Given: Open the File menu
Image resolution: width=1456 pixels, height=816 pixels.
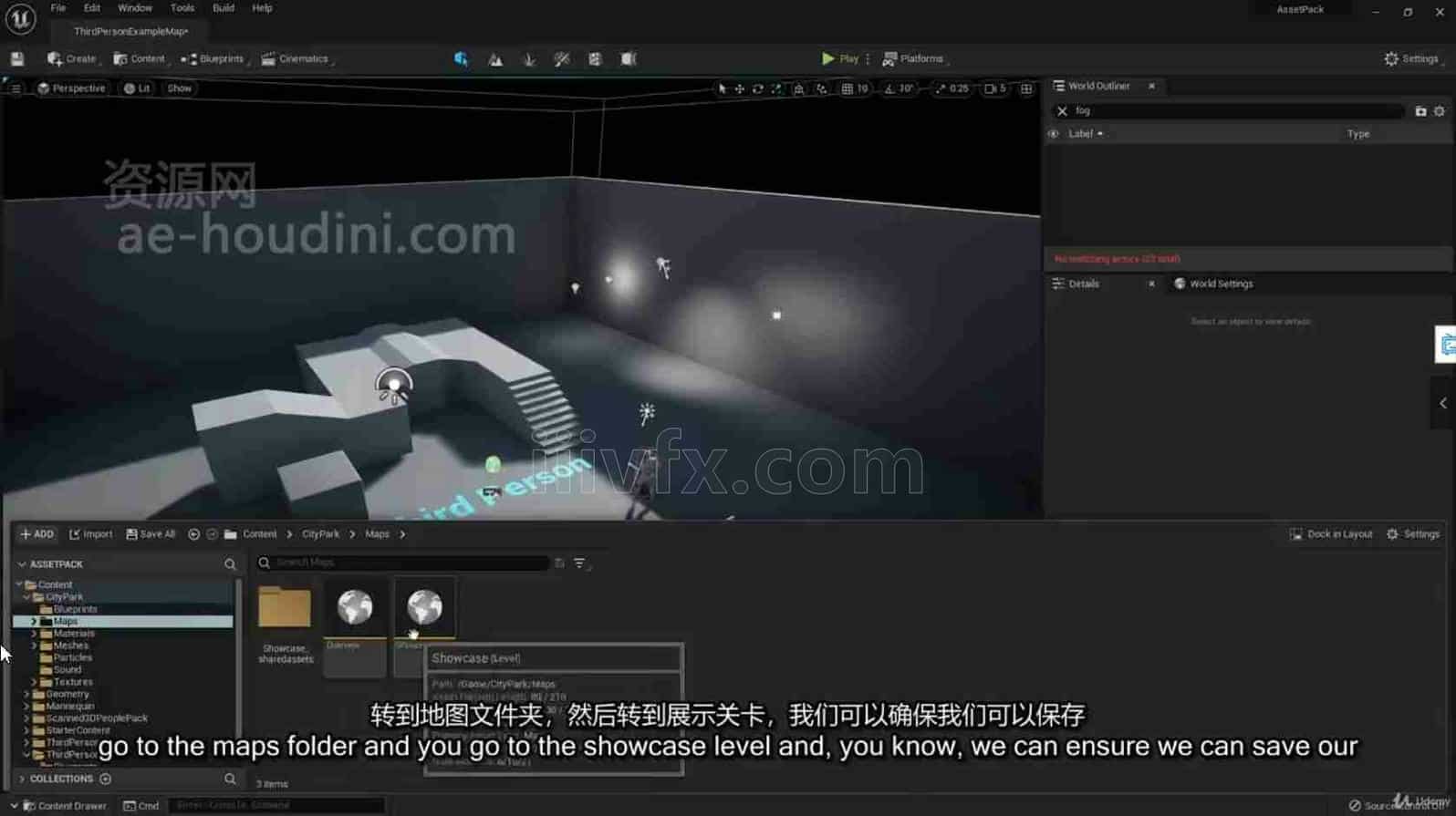Looking at the screenshot, I should [58, 8].
